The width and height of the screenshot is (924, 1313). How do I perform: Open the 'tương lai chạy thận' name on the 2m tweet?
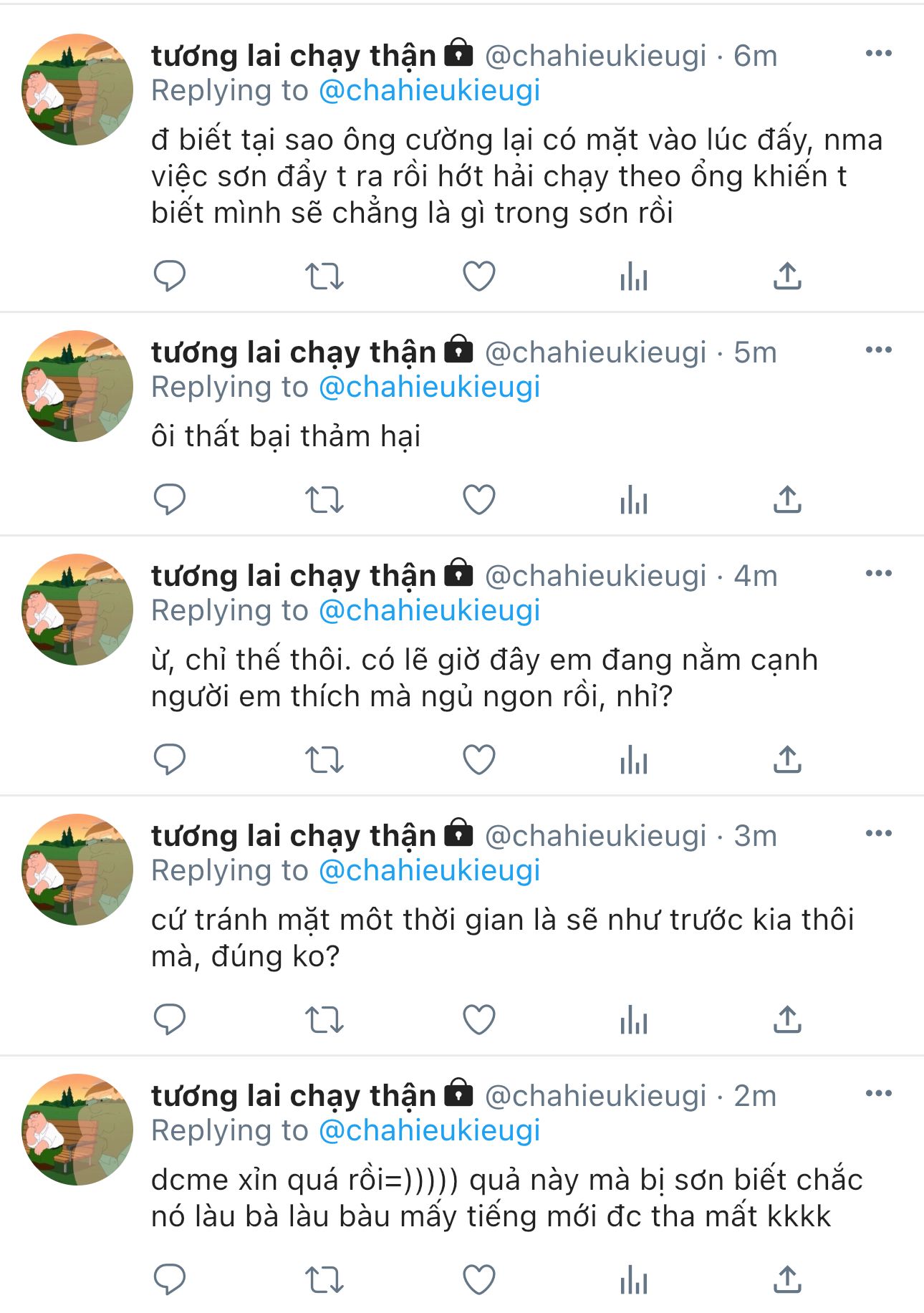pyautogui.click(x=294, y=1096)
